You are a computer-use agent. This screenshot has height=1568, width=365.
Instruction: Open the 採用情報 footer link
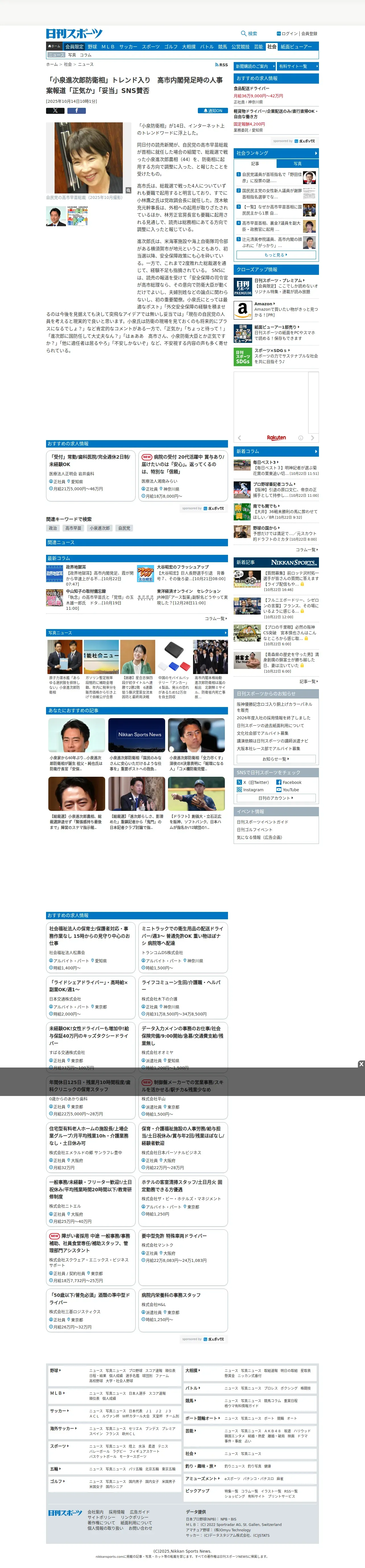tap(116, 1512)
